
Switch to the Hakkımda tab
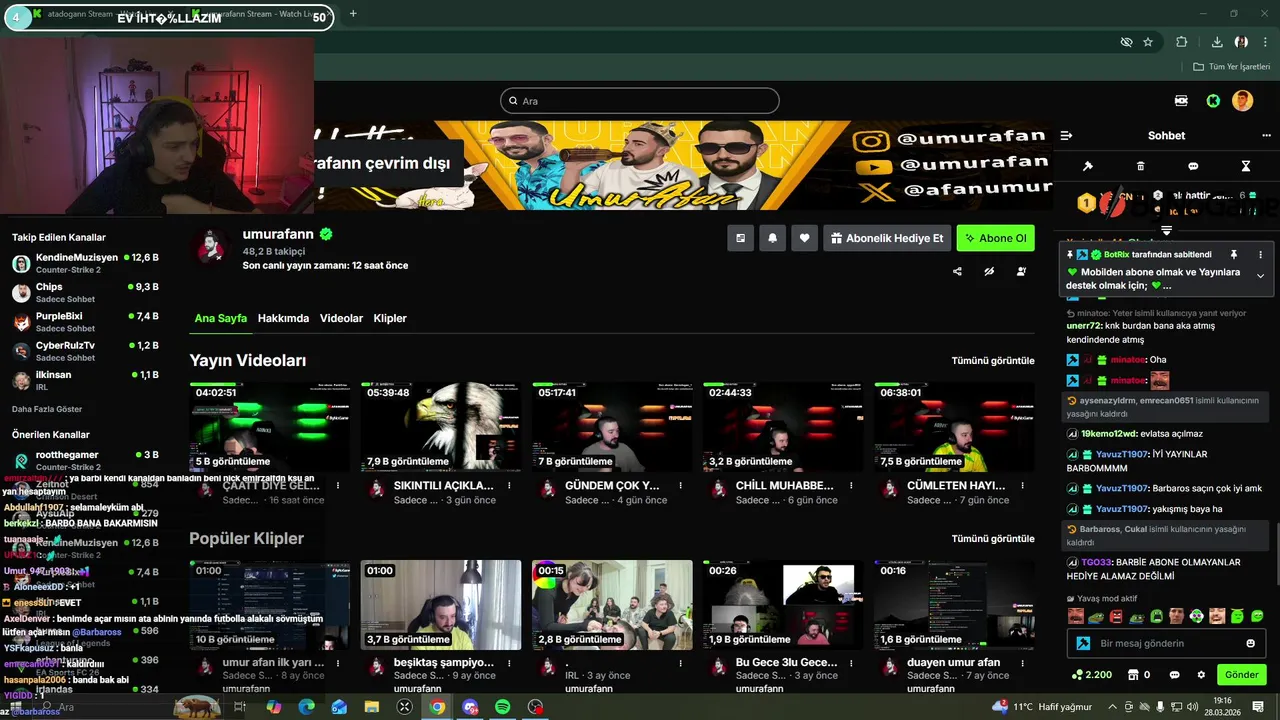tap(283, 318)
